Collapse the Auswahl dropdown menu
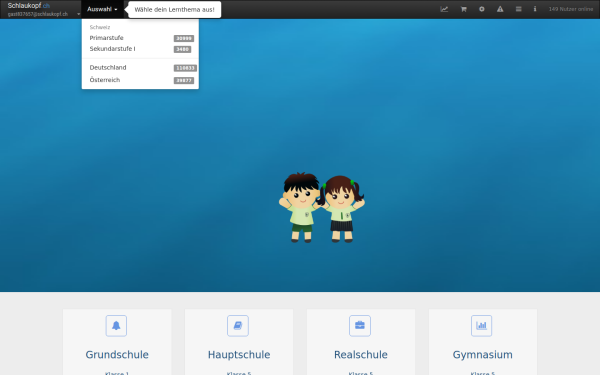The width and height of the screenshot is (600, 375). click(x=102, y=9)
